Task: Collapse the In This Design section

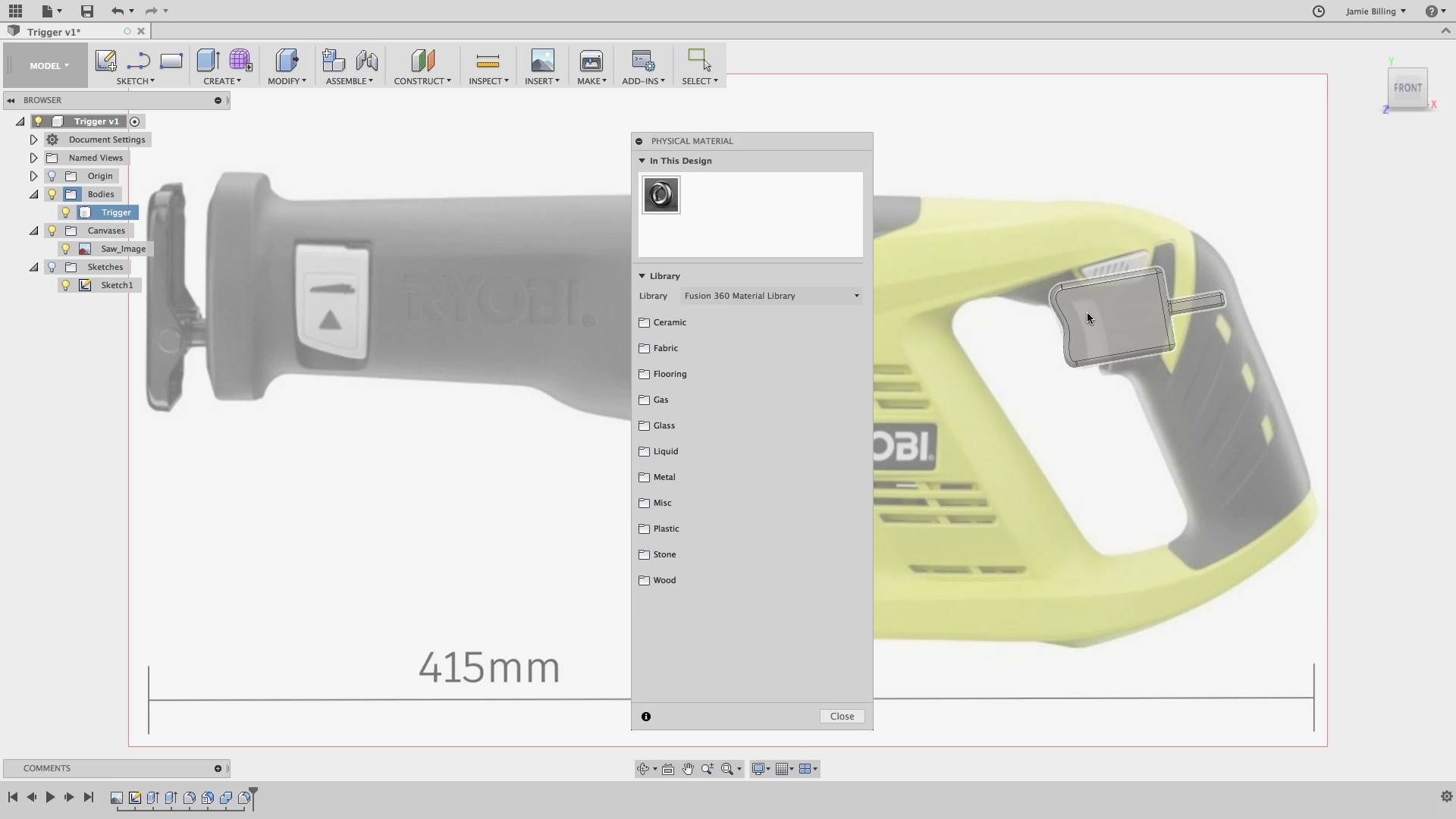Action: click(642, 161)
